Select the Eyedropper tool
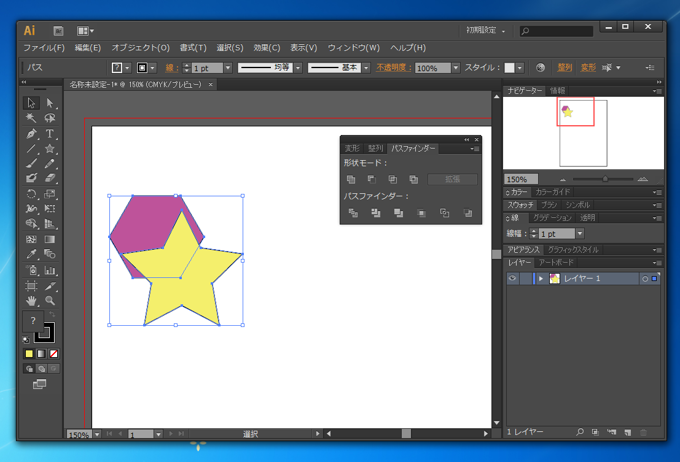The height and width of the screenshot is (462, 680). click(31, 254)
